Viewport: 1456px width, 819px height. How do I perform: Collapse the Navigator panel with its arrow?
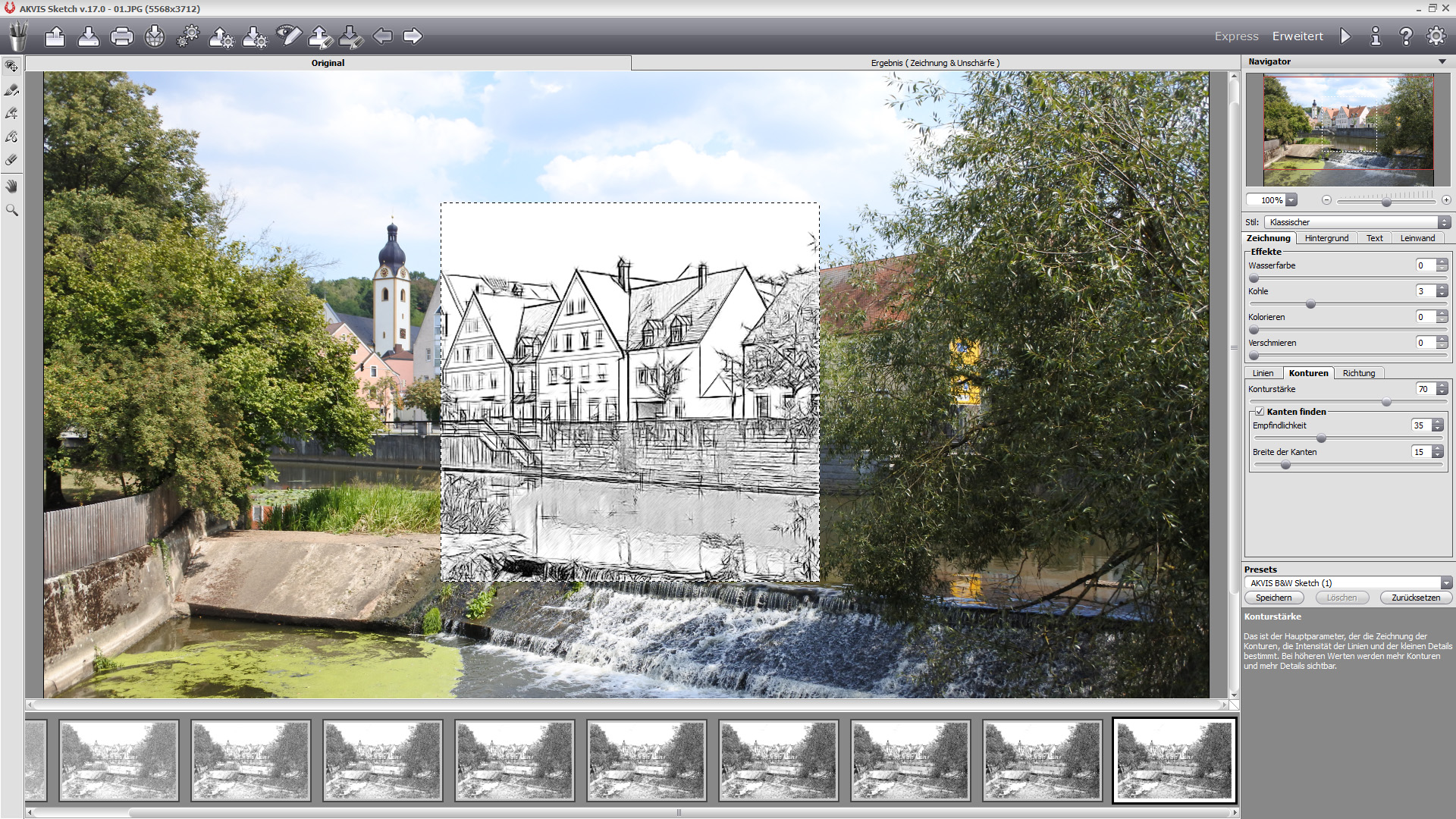pyautogui.click(x=1442, y=61)
